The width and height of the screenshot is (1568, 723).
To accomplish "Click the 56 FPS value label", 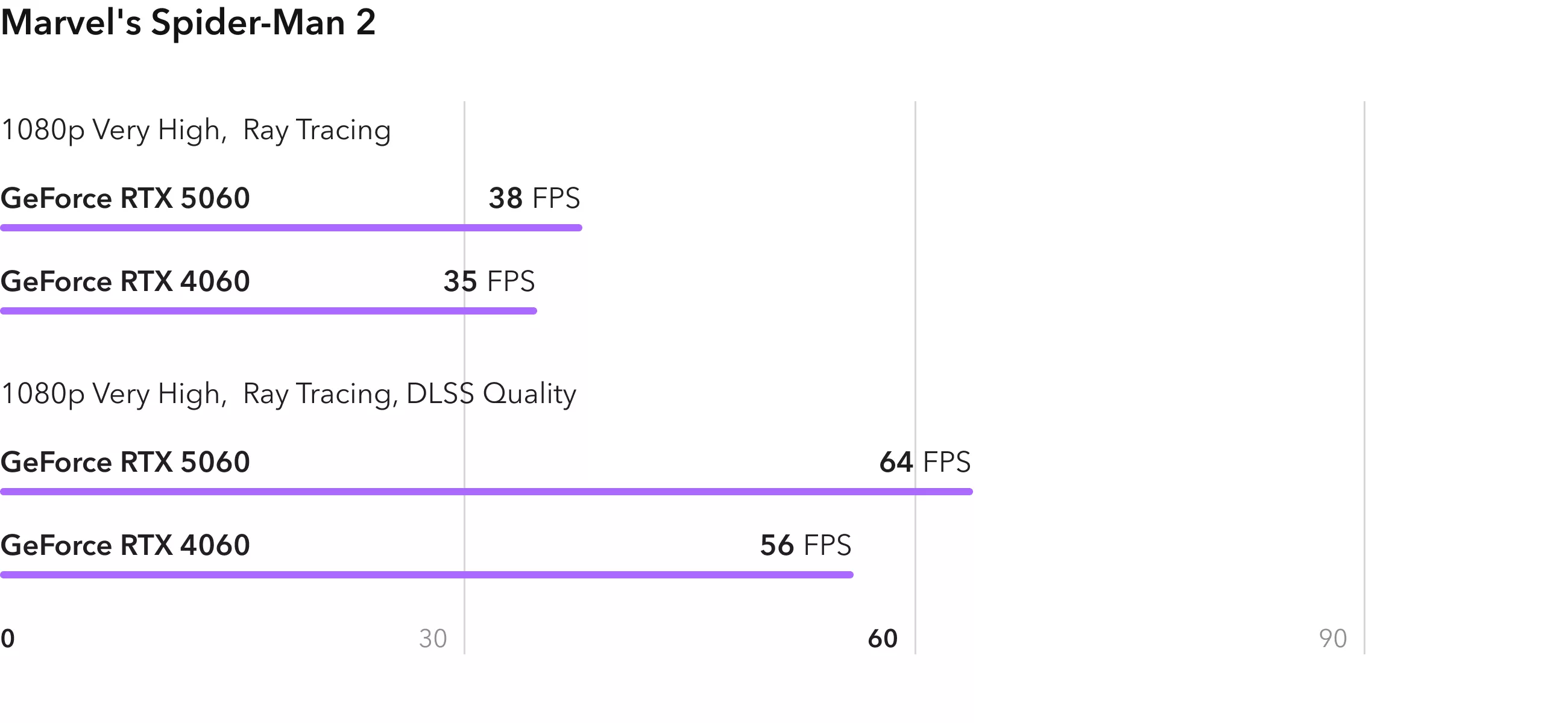I will [x=805, y=545].
